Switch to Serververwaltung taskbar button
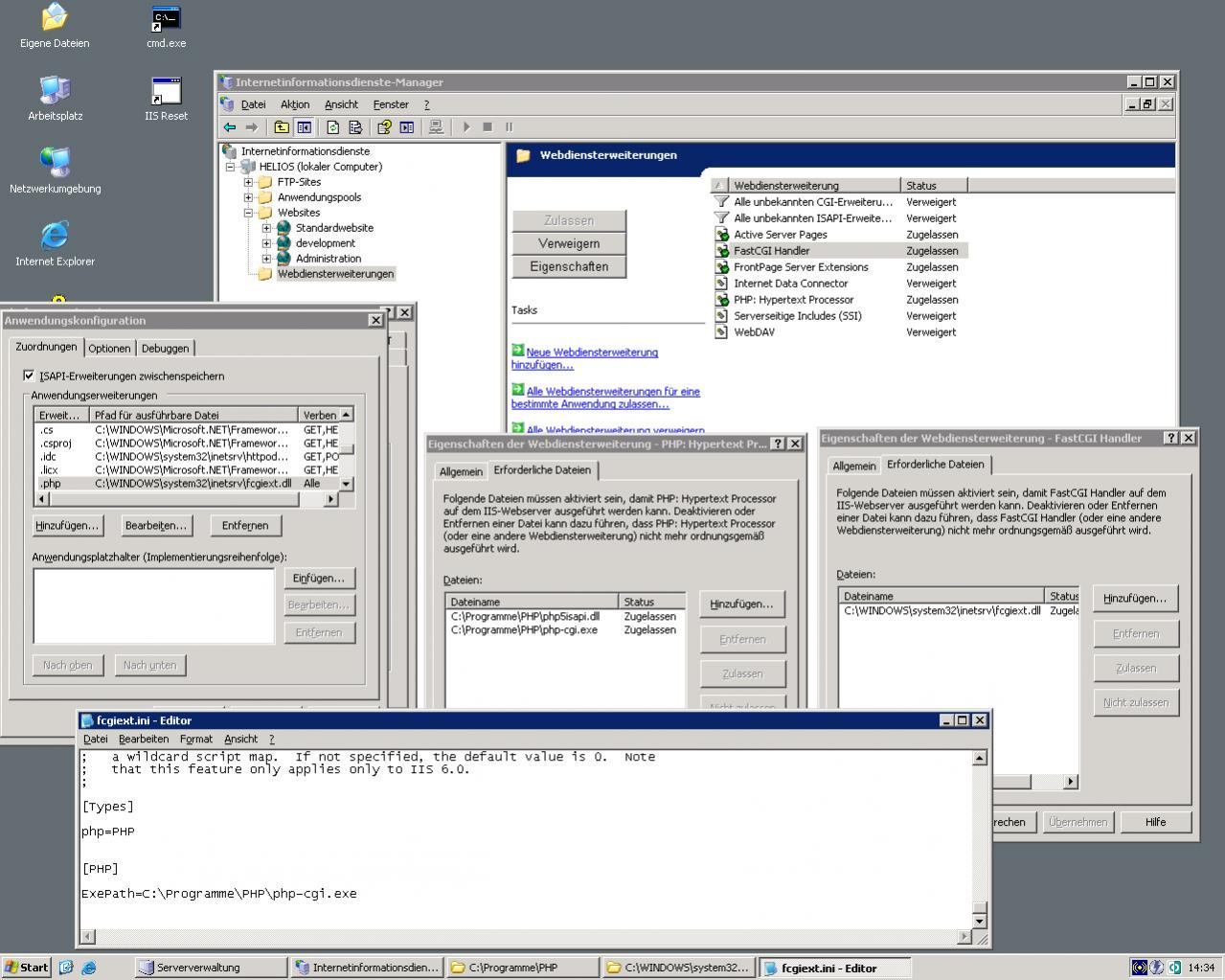 211,968
